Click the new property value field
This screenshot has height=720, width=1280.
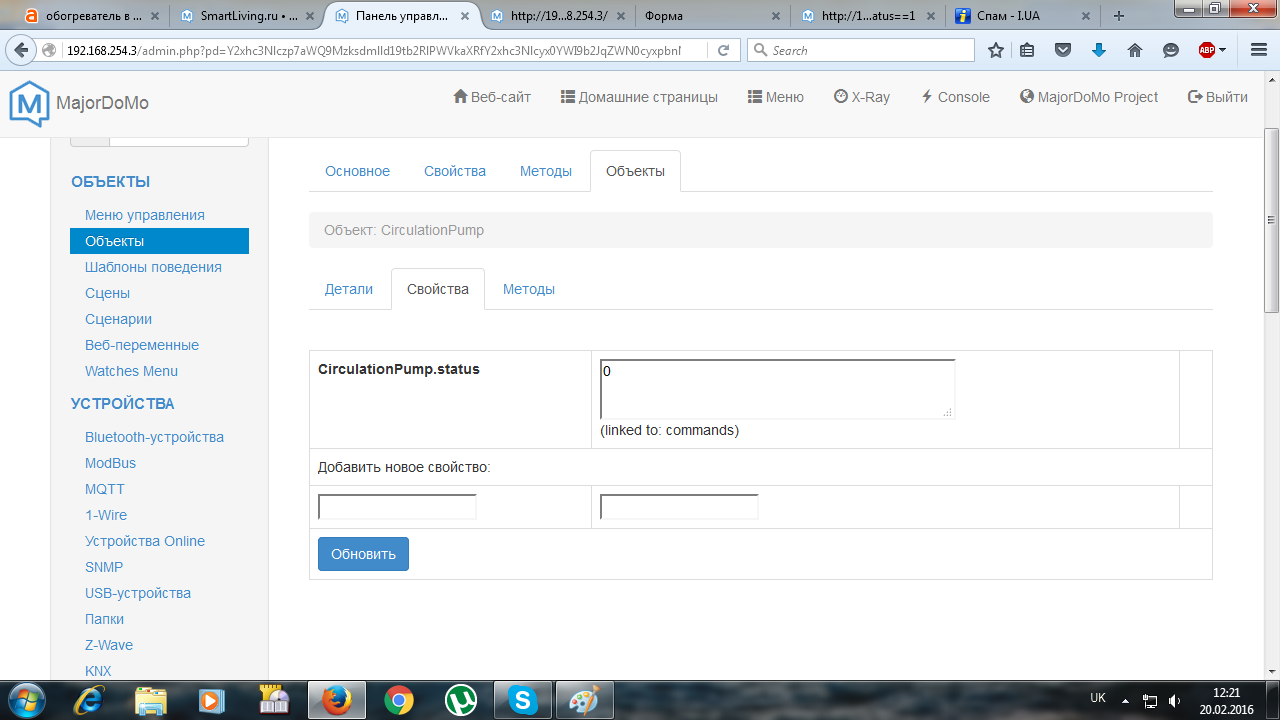[679, 507]
